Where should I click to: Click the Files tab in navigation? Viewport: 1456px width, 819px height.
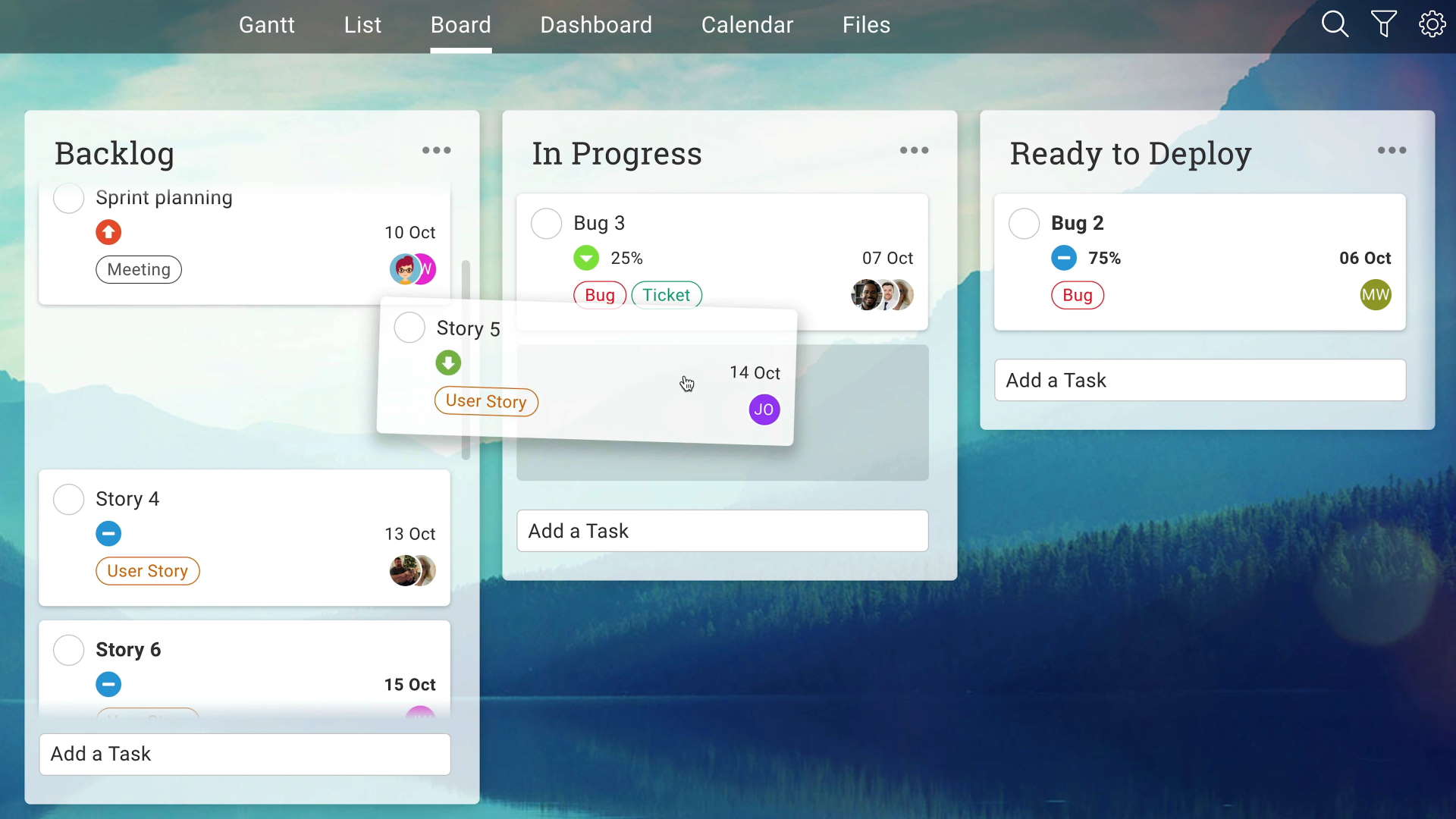[865, 25]
